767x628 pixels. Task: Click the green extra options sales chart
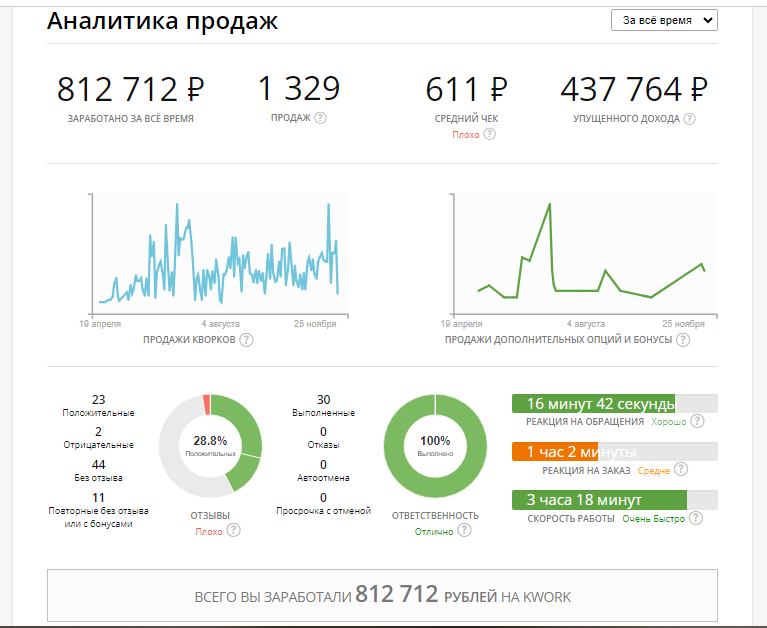(584, 254)
